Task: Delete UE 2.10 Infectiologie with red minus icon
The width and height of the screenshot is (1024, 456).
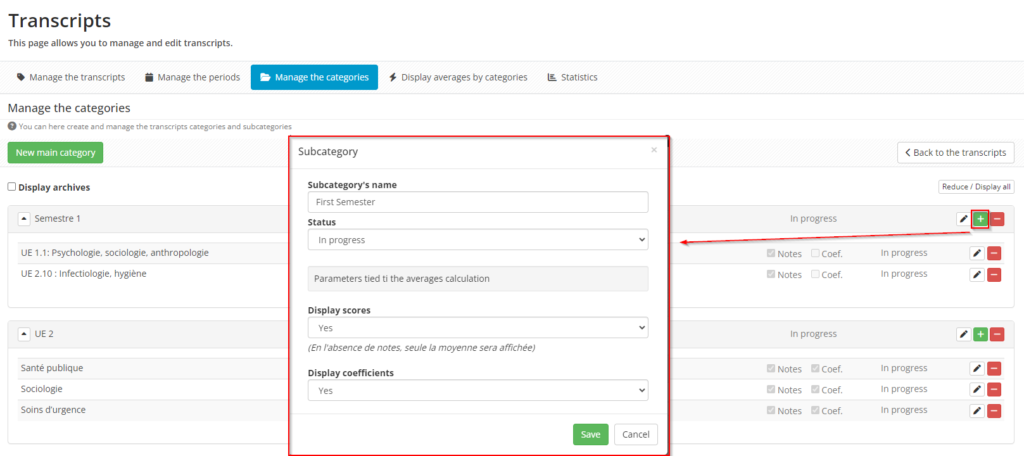Action: point(994,274)
